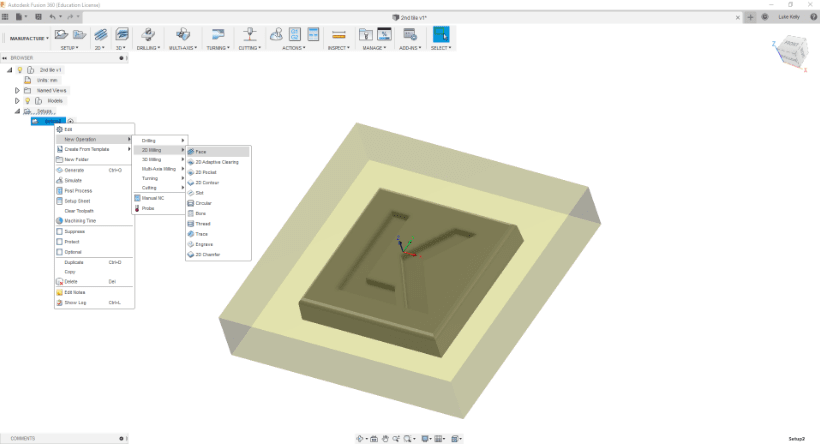This screenshot has height=444, width=820.
Task: Toggle visibility lightbulb for Models
Action: coord(28,101)
